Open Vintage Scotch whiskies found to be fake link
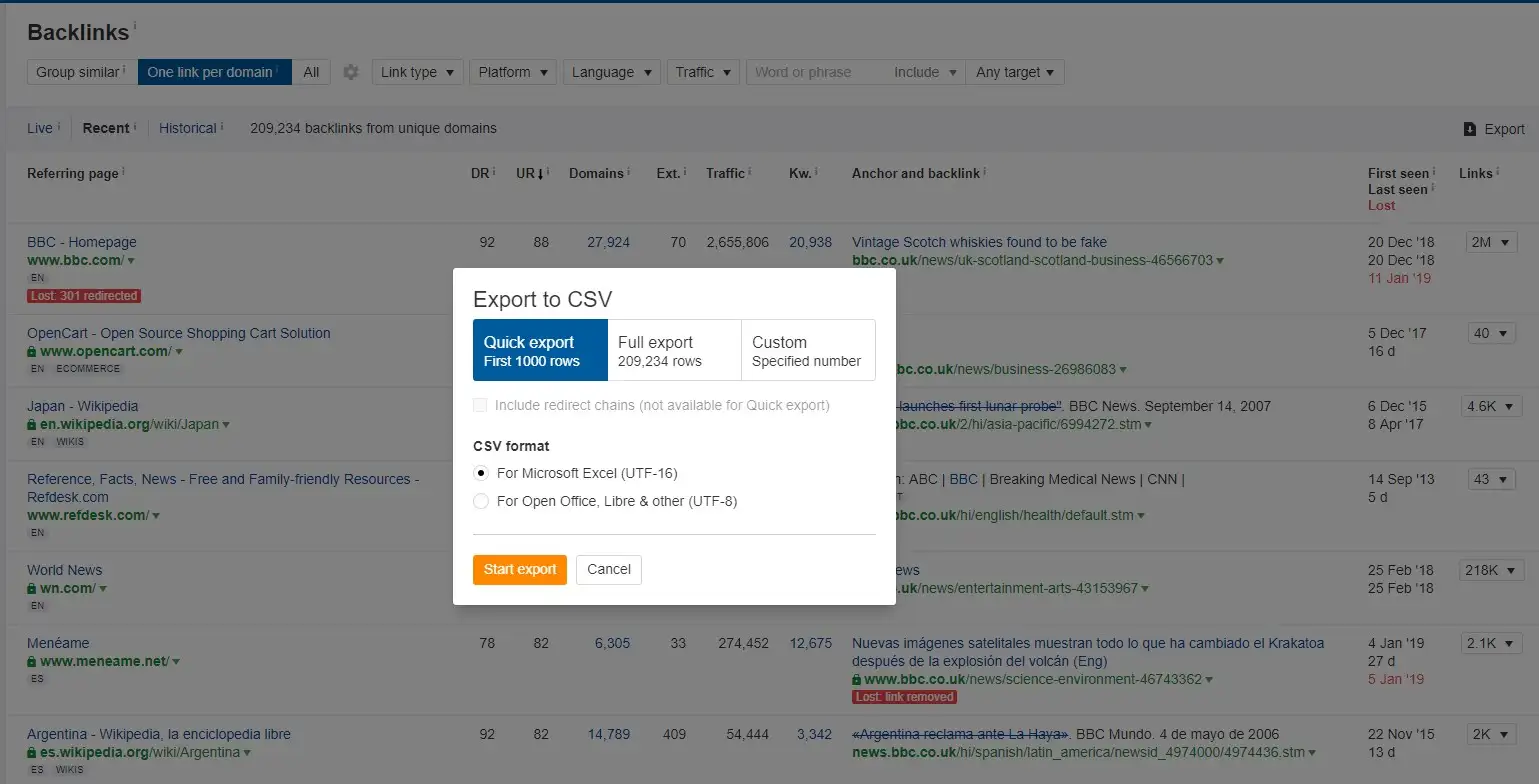The image size is (1539, 784). [x=979, y=242]
